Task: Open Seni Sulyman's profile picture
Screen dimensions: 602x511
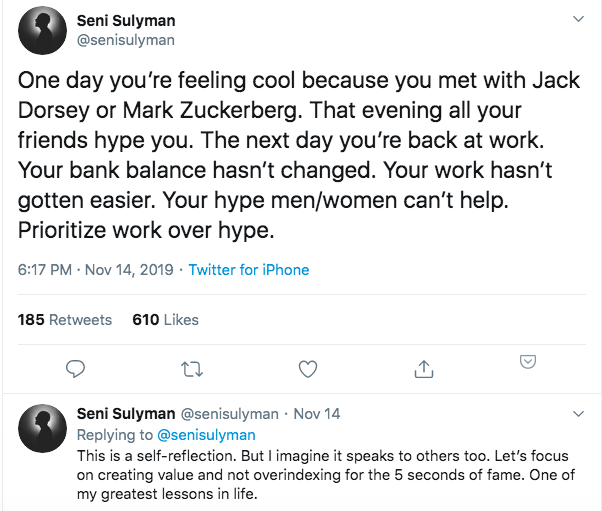Action: (x=42, y=33)
